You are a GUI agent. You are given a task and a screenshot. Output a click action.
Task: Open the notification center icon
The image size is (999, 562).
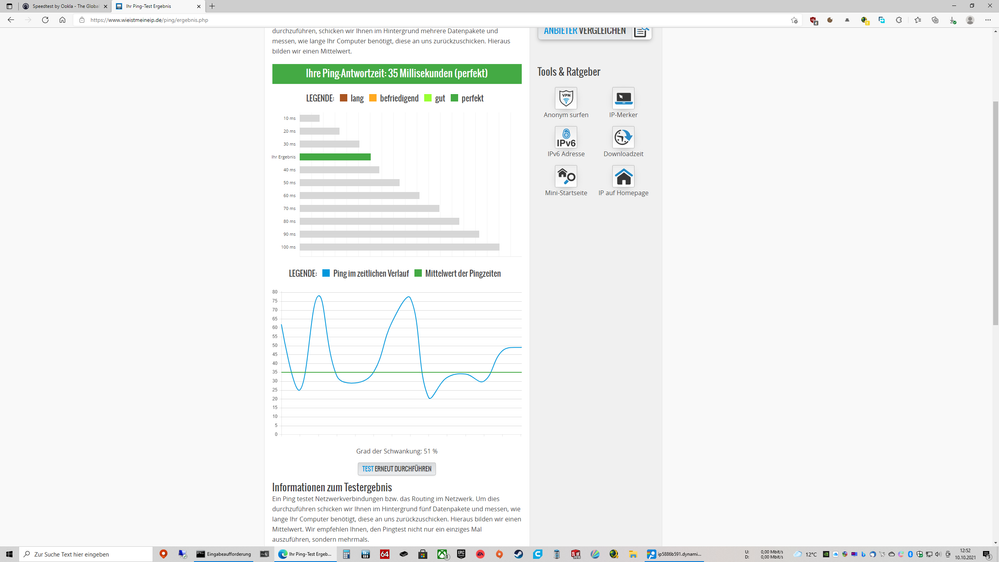(987, 554)
